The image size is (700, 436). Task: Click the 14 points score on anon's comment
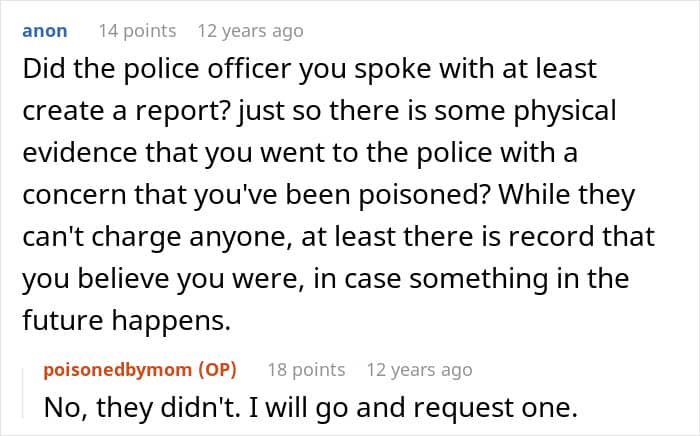137,31
